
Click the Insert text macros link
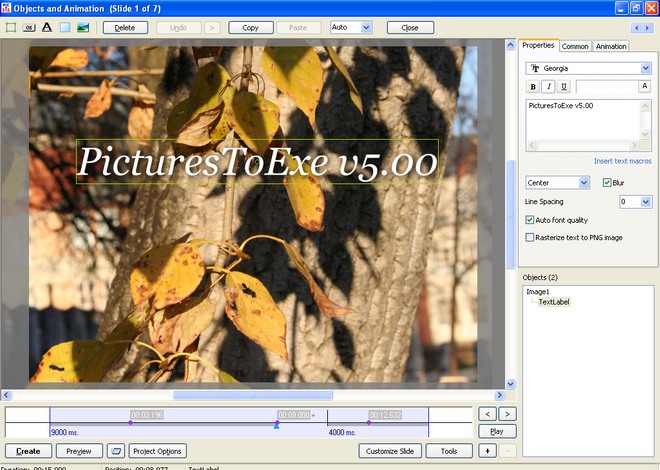pos(623,161)
